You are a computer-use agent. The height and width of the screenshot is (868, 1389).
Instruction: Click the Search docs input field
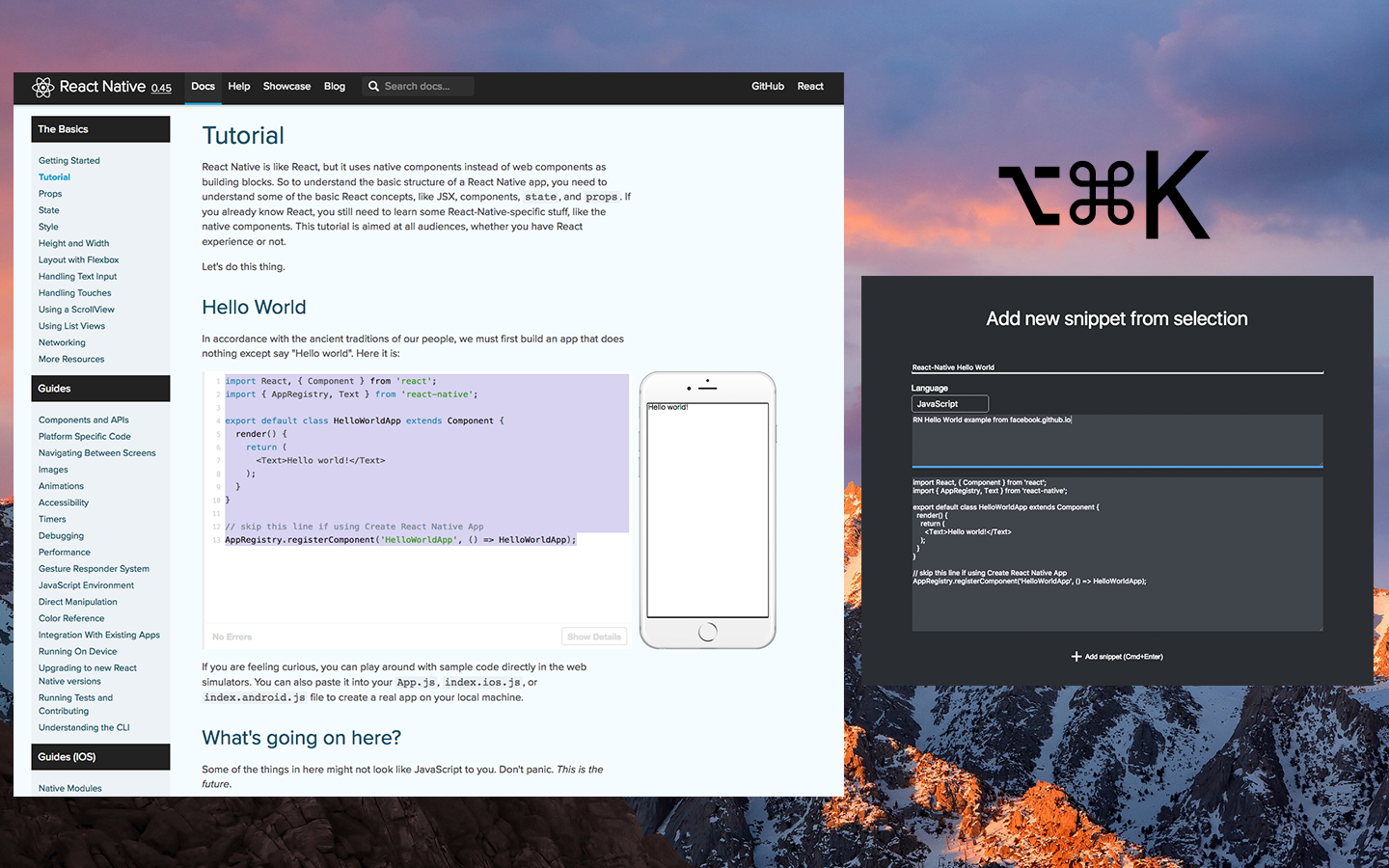coord(419,87)
